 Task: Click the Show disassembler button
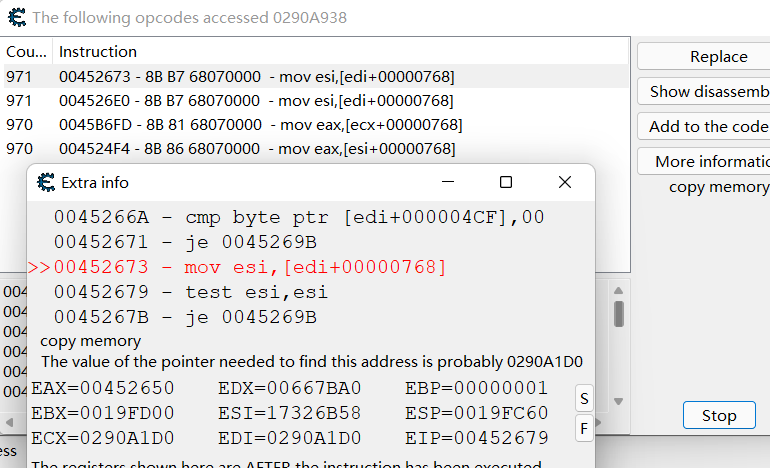click(703, 91)
